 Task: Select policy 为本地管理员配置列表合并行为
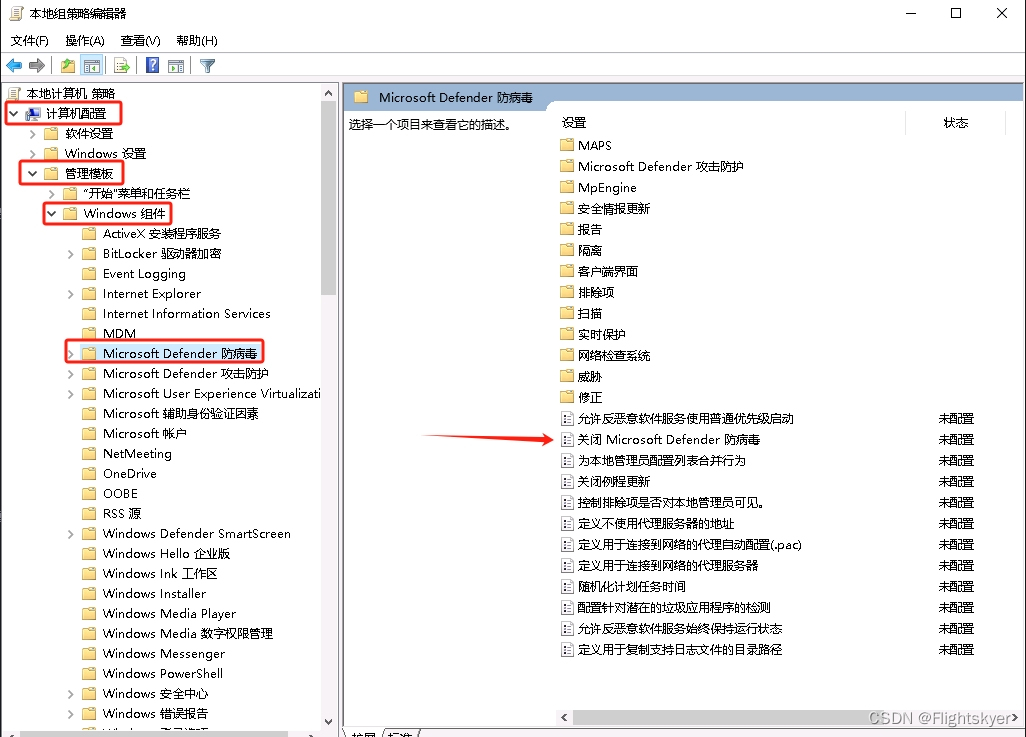click(662, 461)
